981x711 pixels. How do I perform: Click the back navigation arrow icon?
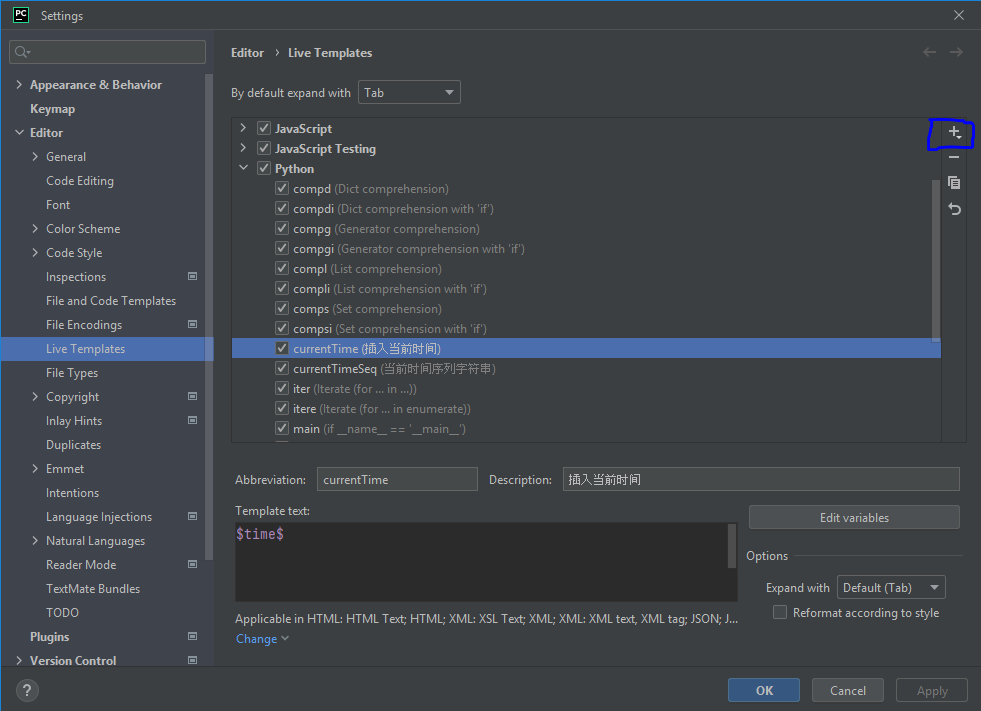pos(930,52)
